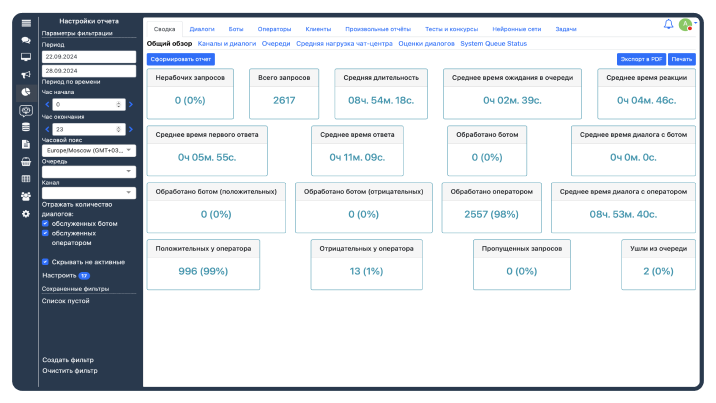Viewport: 716px width, 403px height.
Task: Click Среднее время реакции value 0ч 04м. 46с.
Action: 647,100
